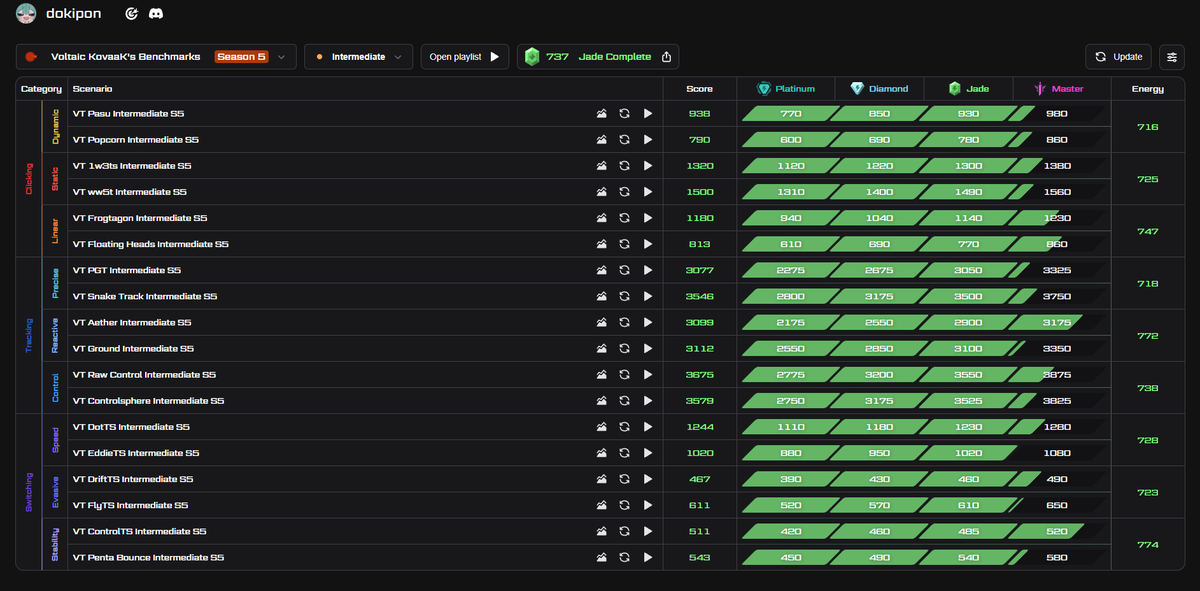Open chart for VT Controlsphere Intermediate S5
The width and height of the screenshot is (1200, 591).
coord(601,401)
